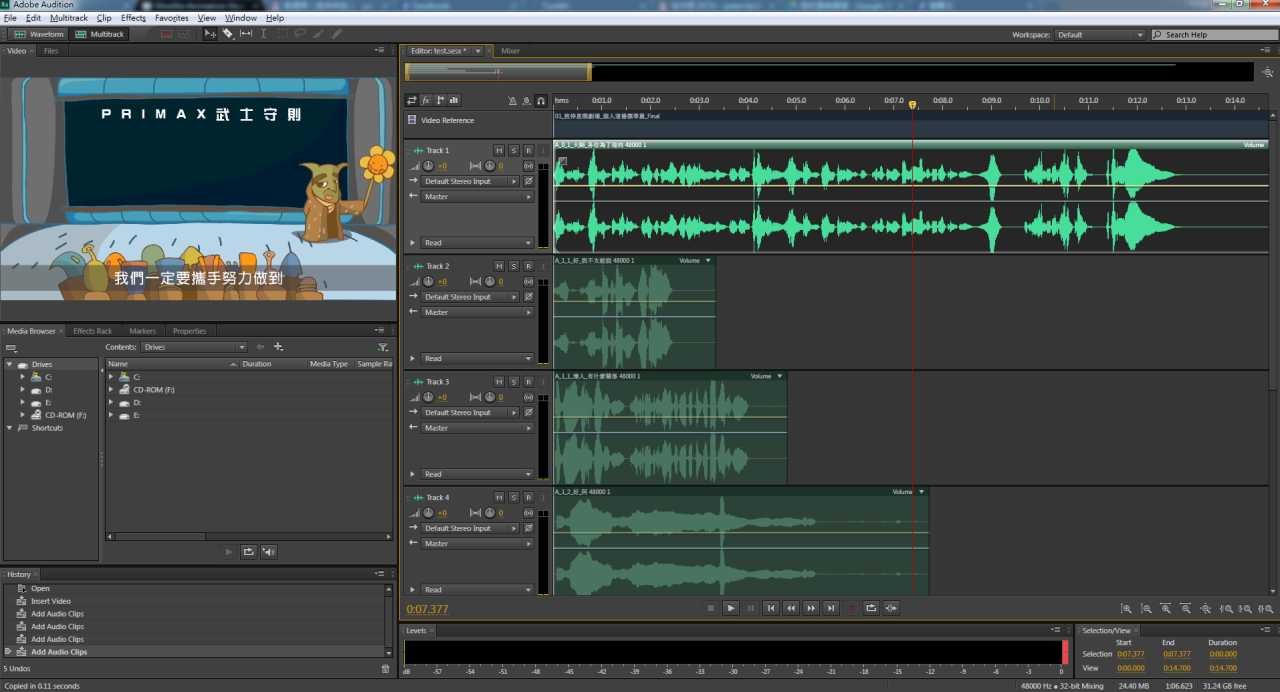Viewport: 1280px width, 692px height.
Task: Open the Multitrack menu
Action: (x=69, y=18)
